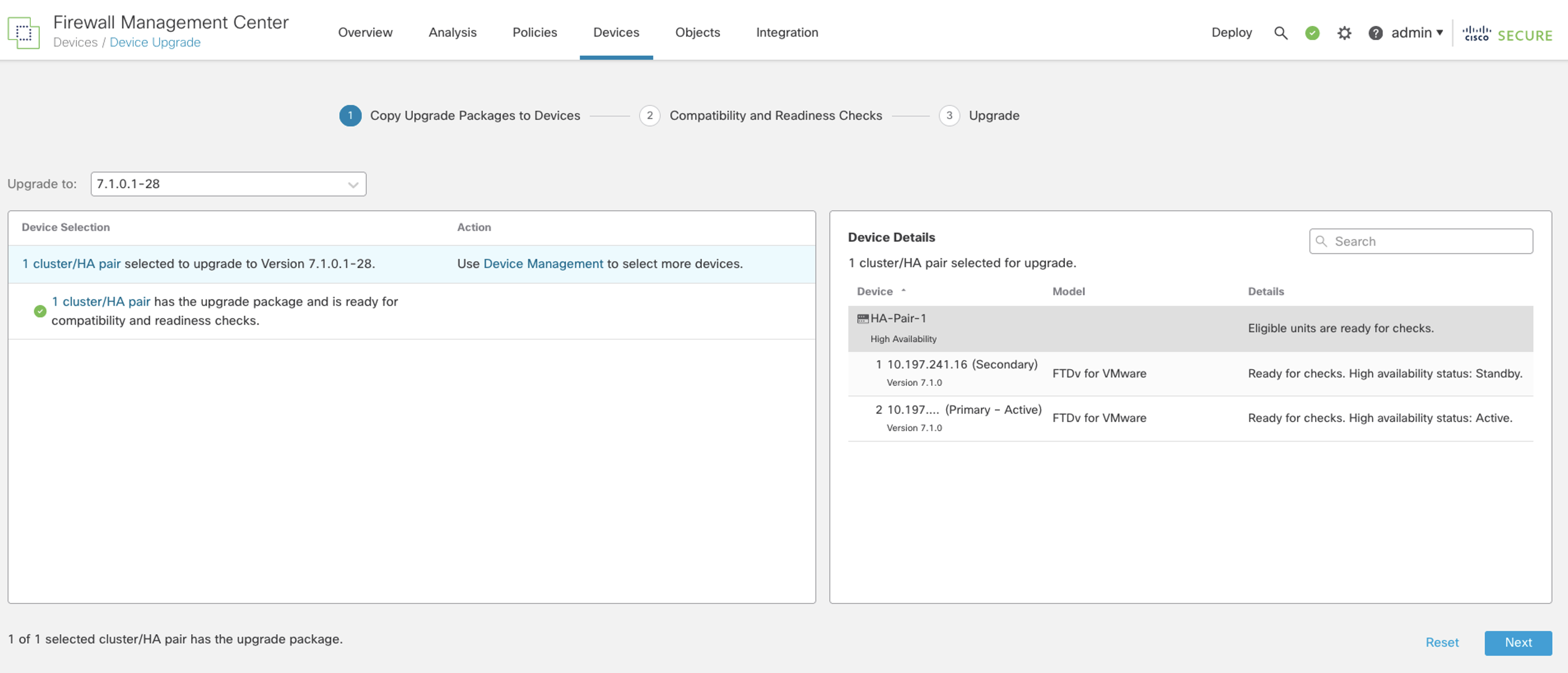Click the HA-Pair-1 device icon
Image resolution: width=1568 pixels, height=673 pixels.
(863, 319)
